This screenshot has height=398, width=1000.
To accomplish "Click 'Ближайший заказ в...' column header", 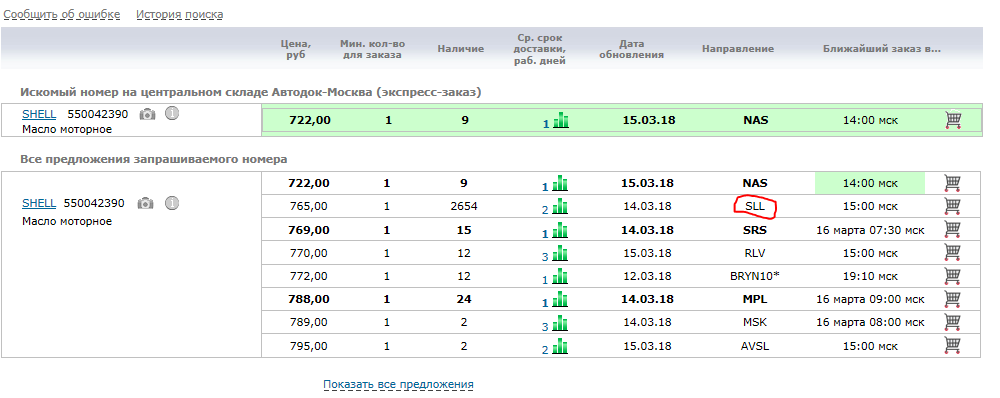I will [x=882, y=49].
